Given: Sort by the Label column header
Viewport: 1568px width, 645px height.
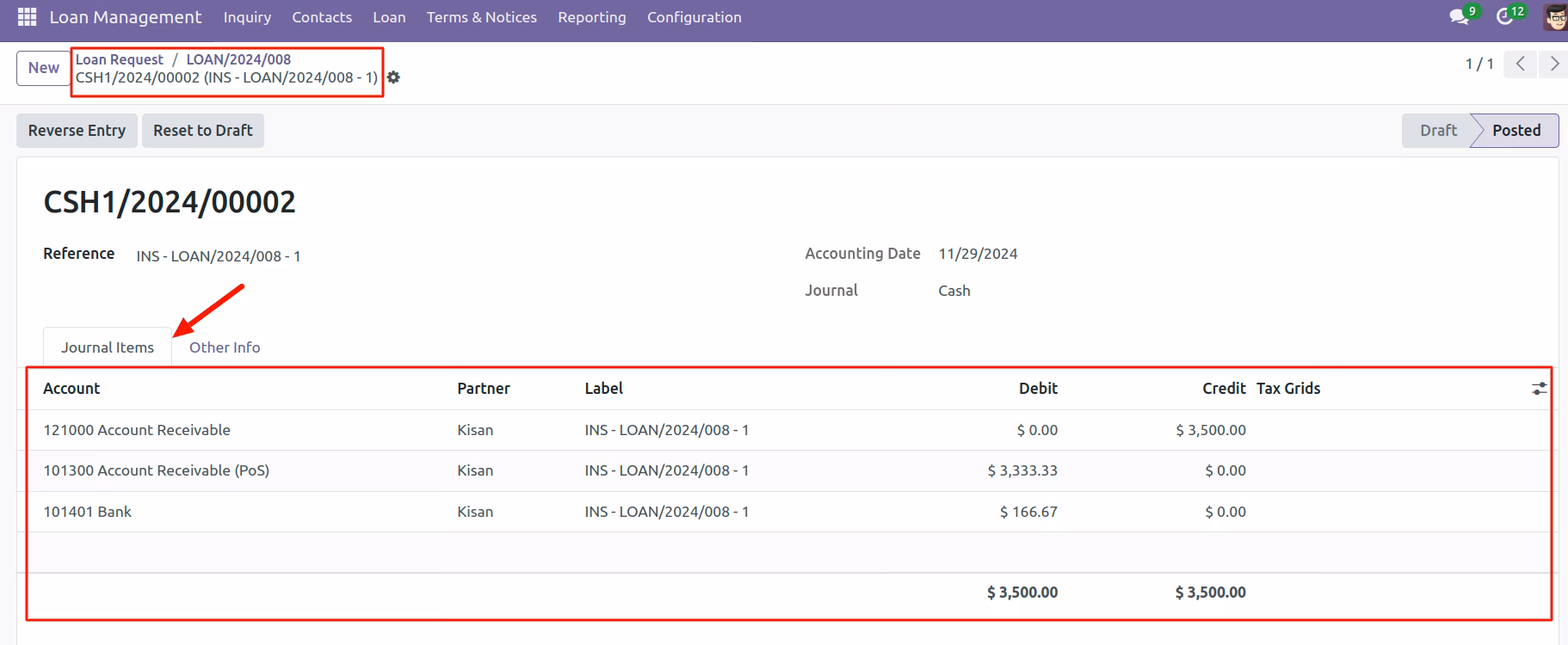Looking at the screenshot, I should pos(604,389).
